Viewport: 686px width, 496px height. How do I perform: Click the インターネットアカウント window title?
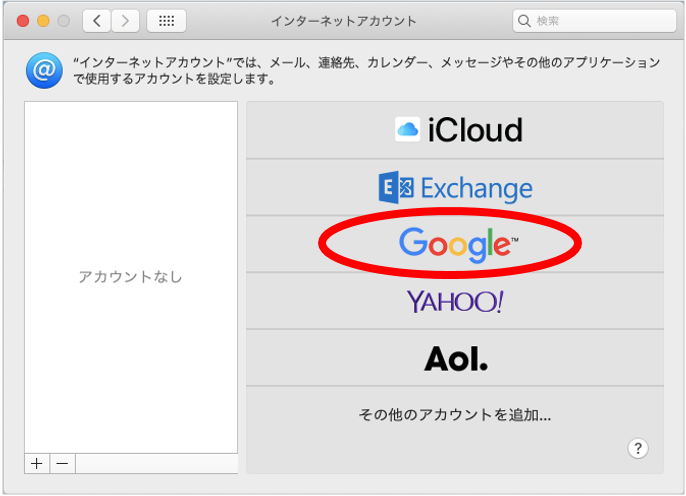click(344, 21)
